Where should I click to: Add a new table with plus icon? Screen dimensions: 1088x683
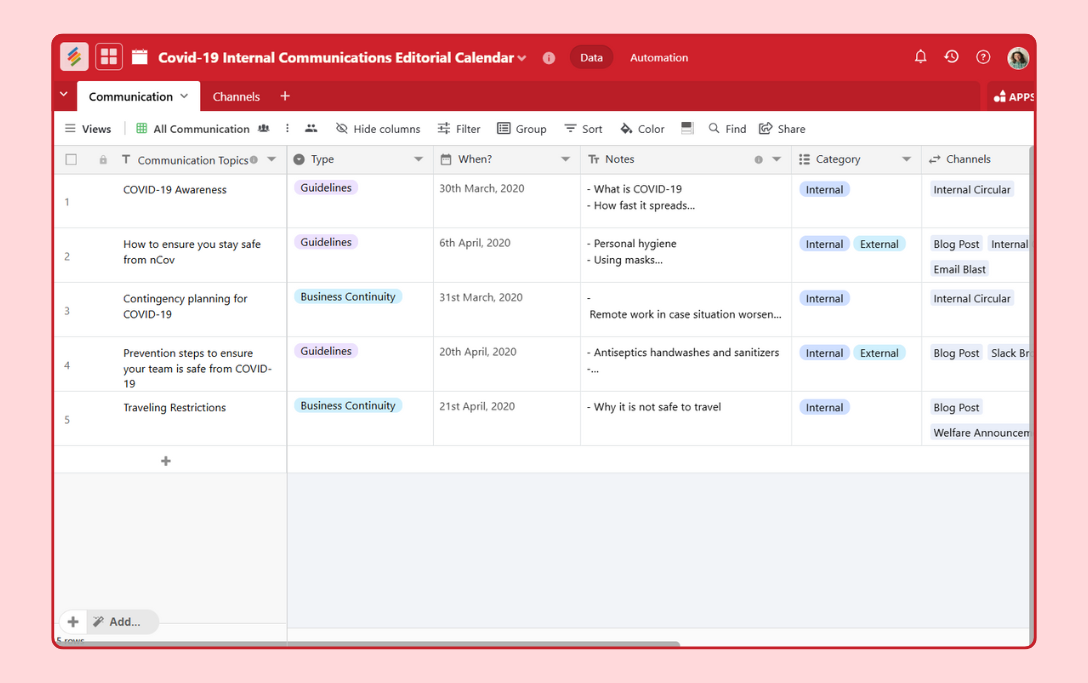(285, 96)
